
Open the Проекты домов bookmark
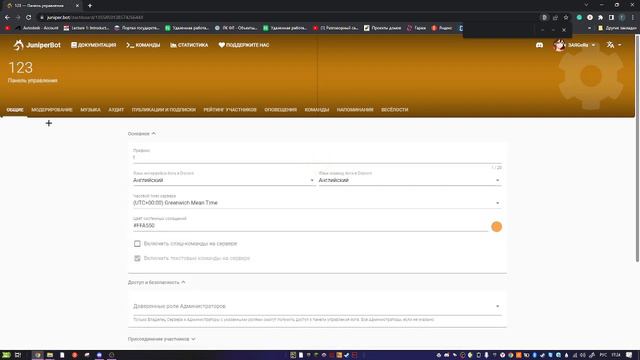click(x=382, y=28)
